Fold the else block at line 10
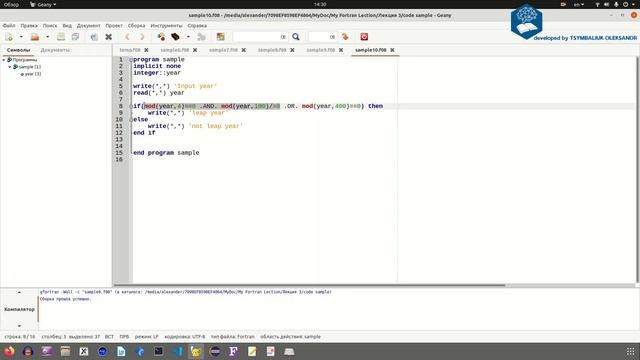 tap(131, 120)
